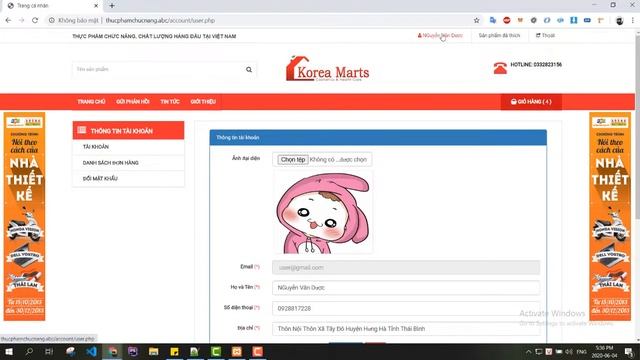The height and width of the screenshot is (360, 640).
Task: Open Task View on the taskbar
Action: [49, 352]
